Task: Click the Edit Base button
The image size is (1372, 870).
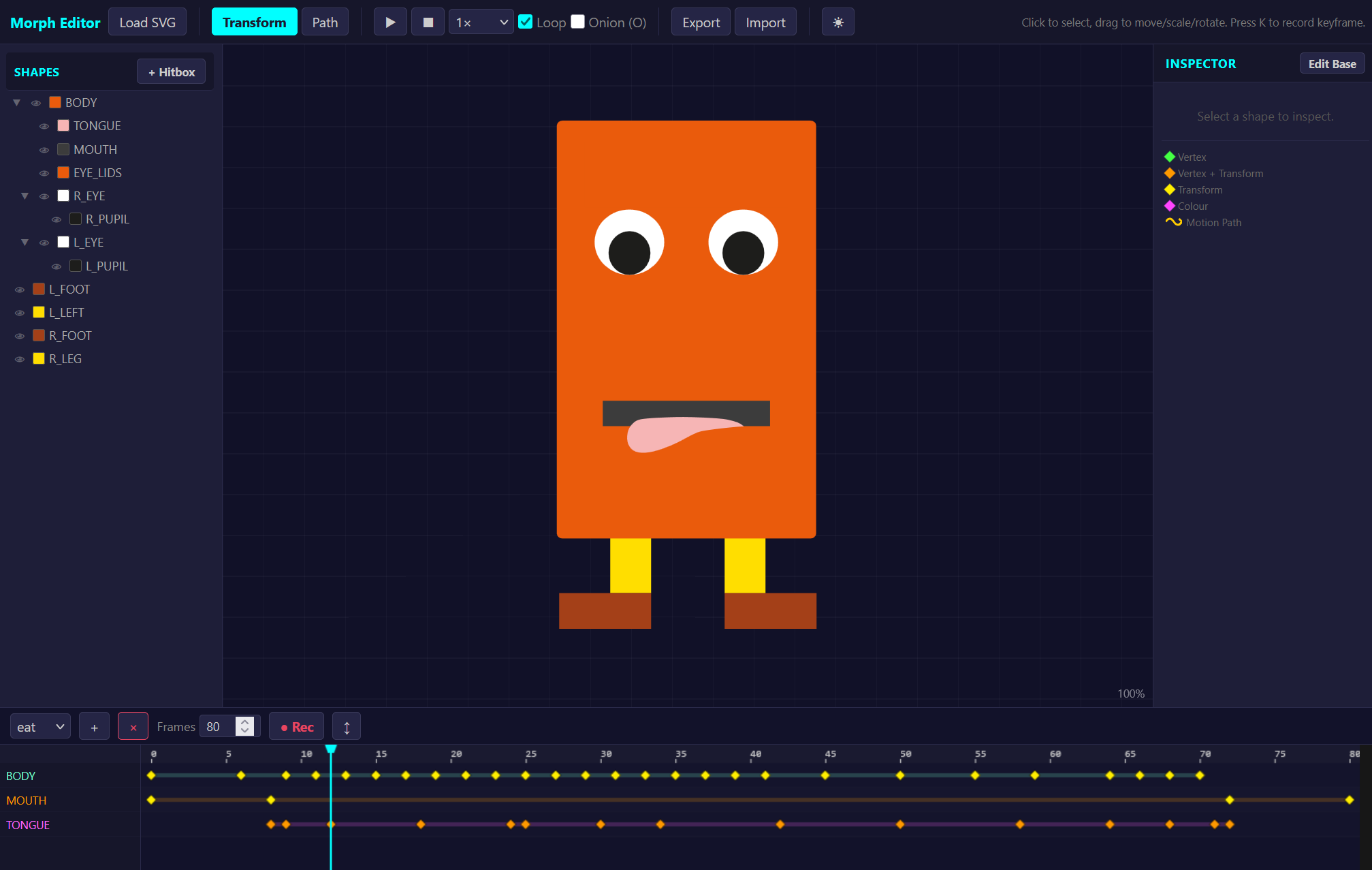Action: [x=1331, y=64]
